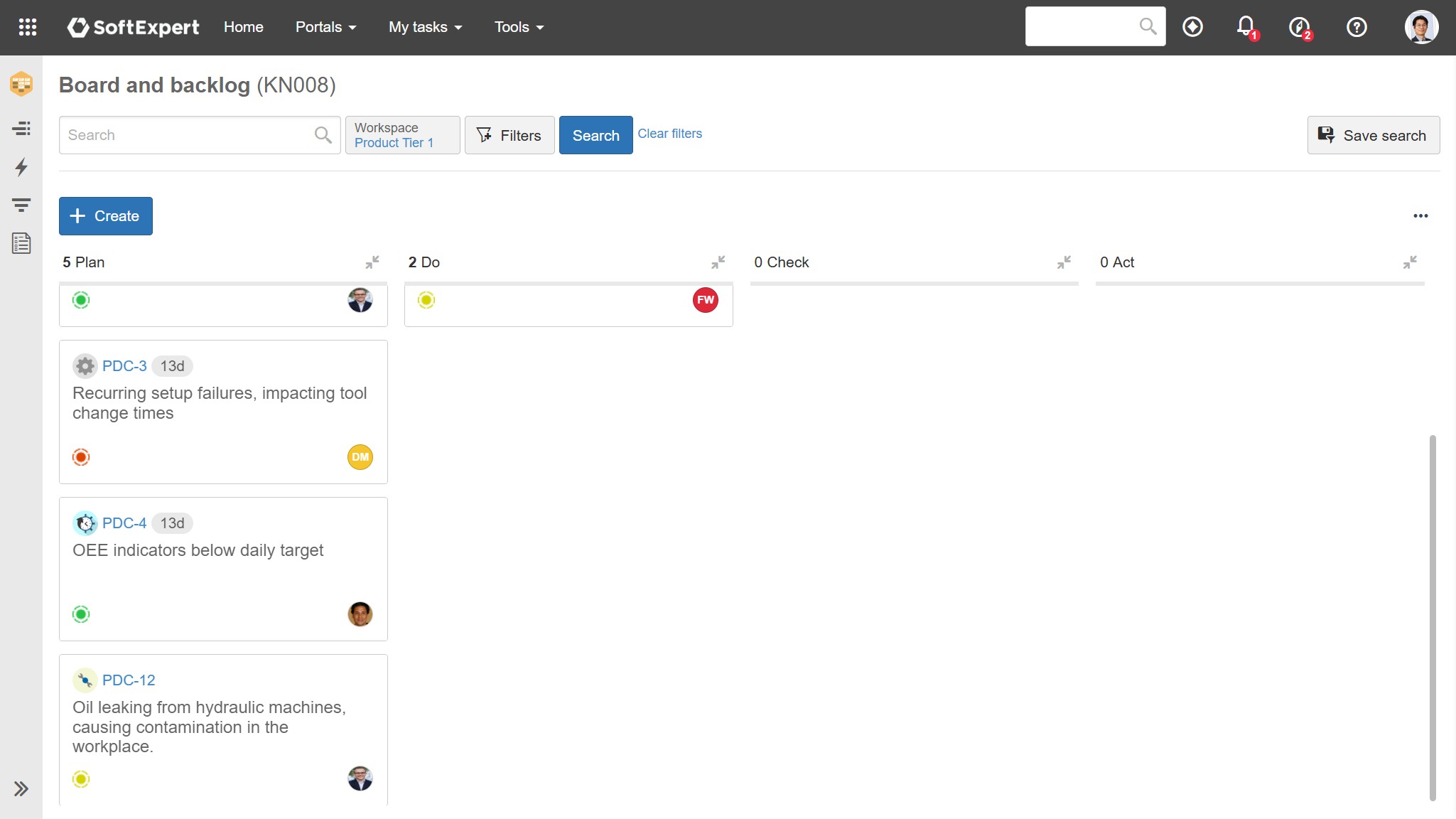Click the filter lines sidebar icon
This screenshot has width=1456, height=819.
(x=21, y=205)
